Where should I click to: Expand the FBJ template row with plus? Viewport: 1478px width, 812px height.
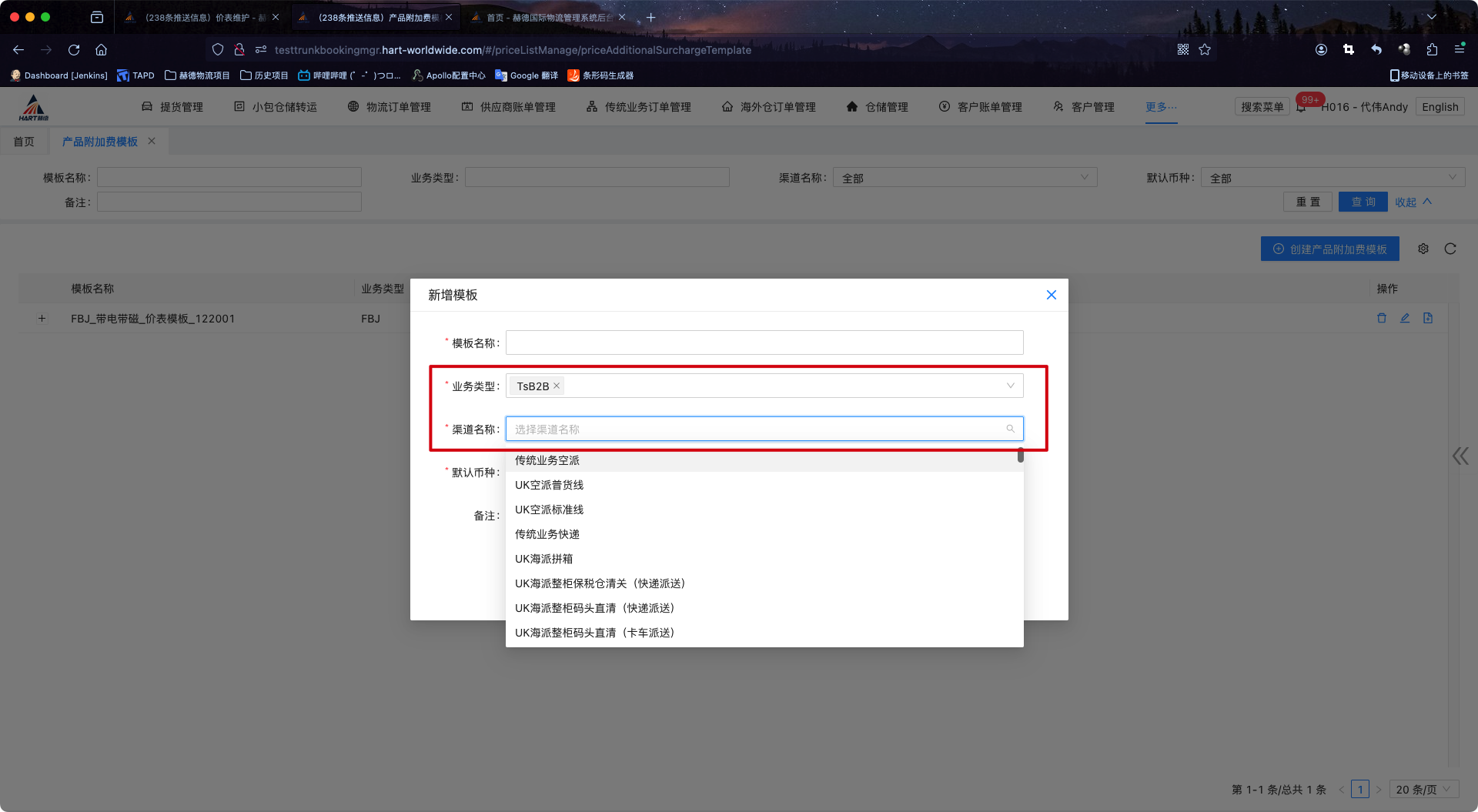pyautogui.click(x=42, y=319)
